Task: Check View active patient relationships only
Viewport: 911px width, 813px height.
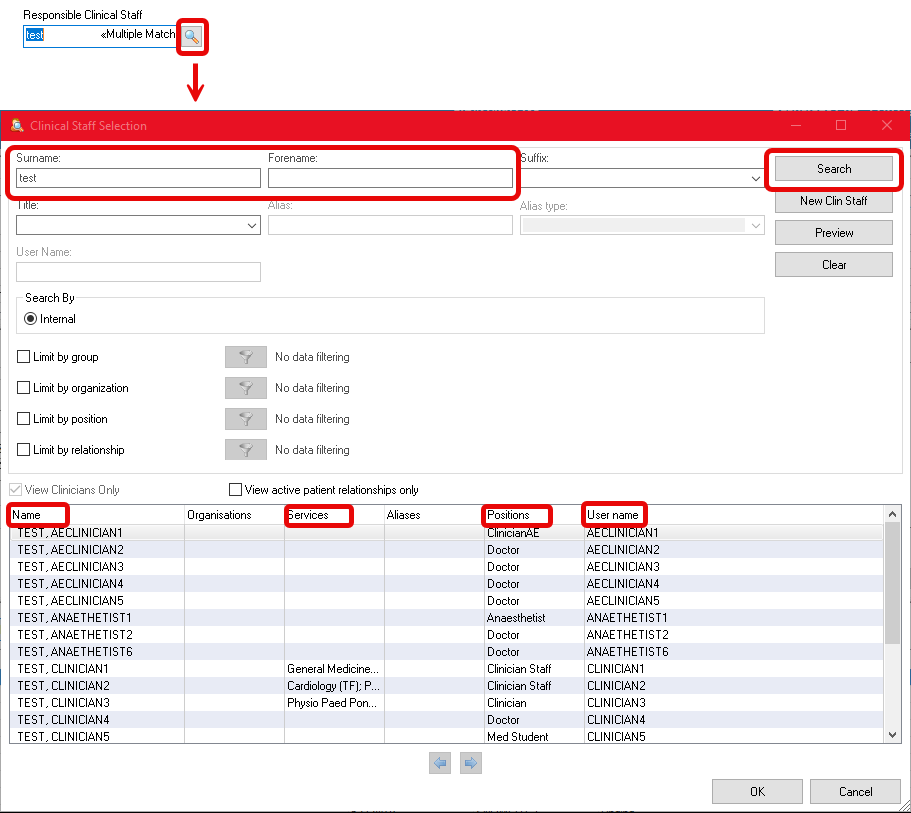Action: click(236, 490)
